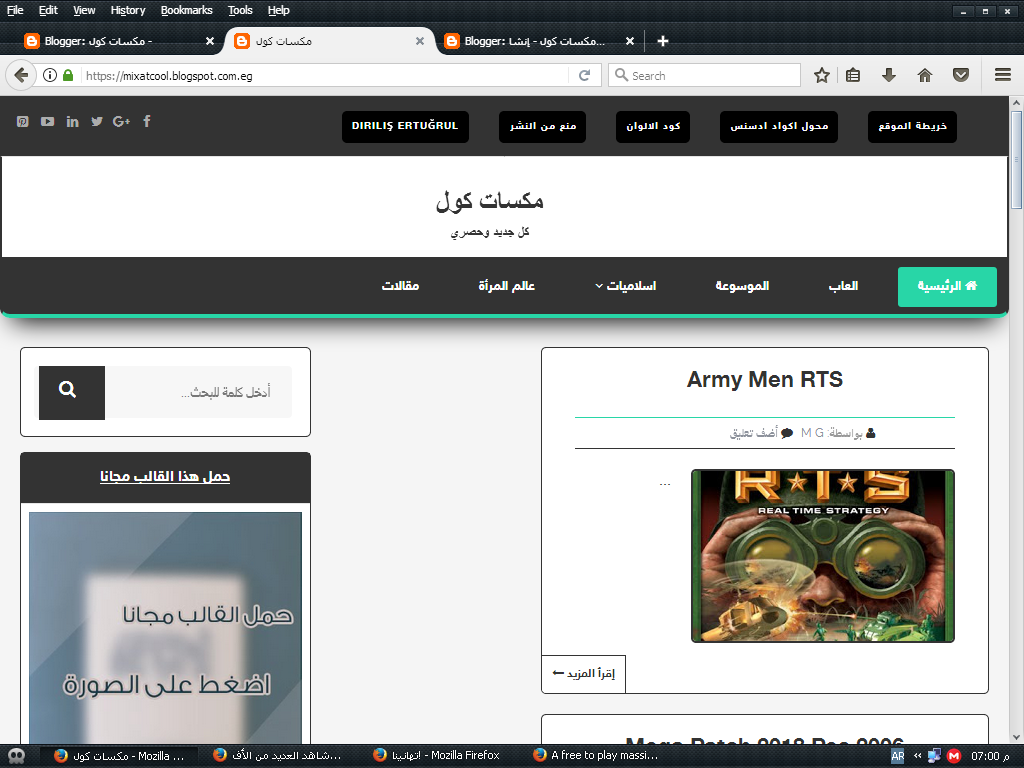Open the site's Twitter icon
The image size is (1024, 768).
coord(97,121)
